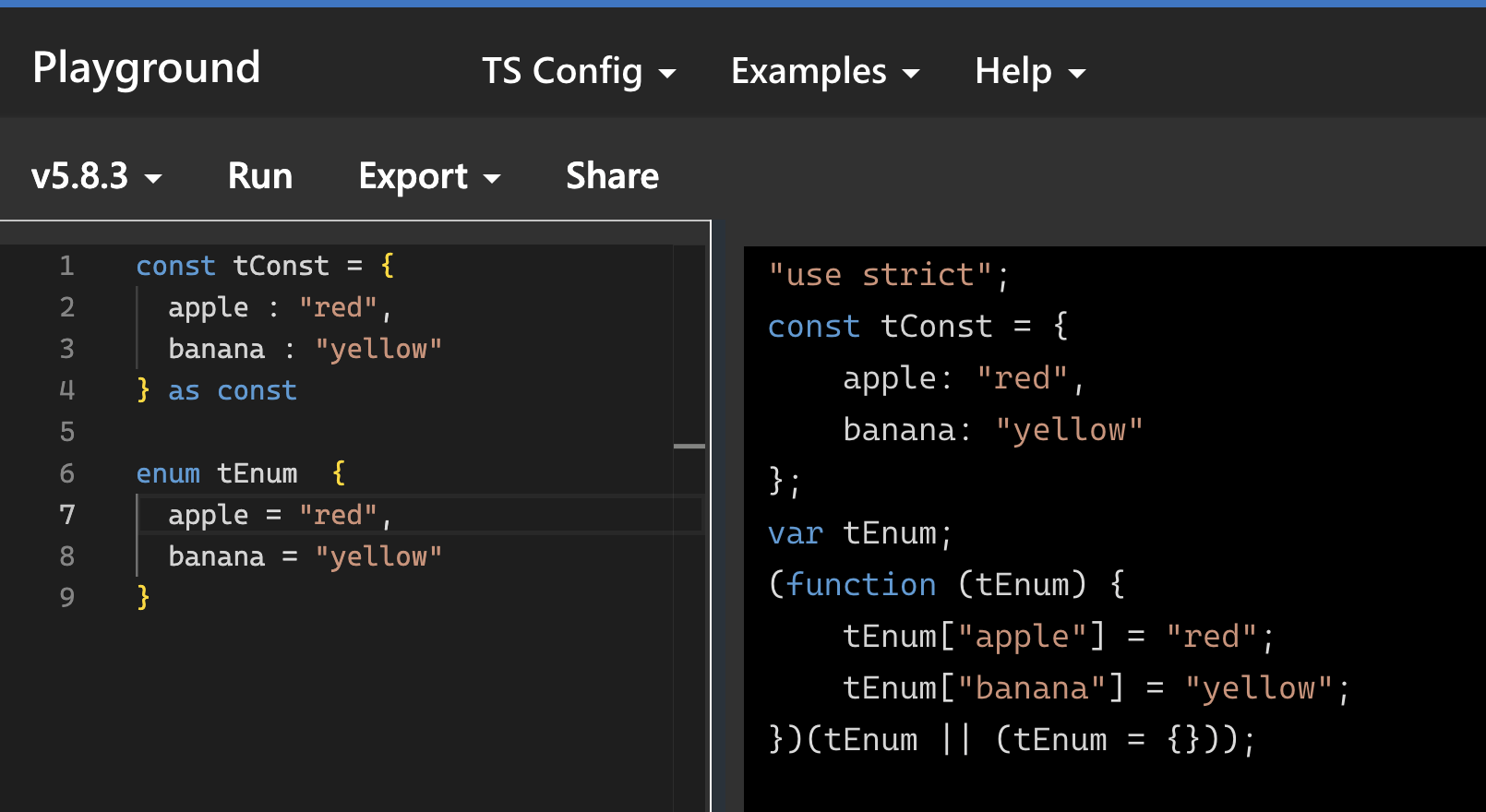Screen dimensions: 1486x812
Task: Choose TypeScript version from v5.8.3 dropdown
Action: (96, 176)
